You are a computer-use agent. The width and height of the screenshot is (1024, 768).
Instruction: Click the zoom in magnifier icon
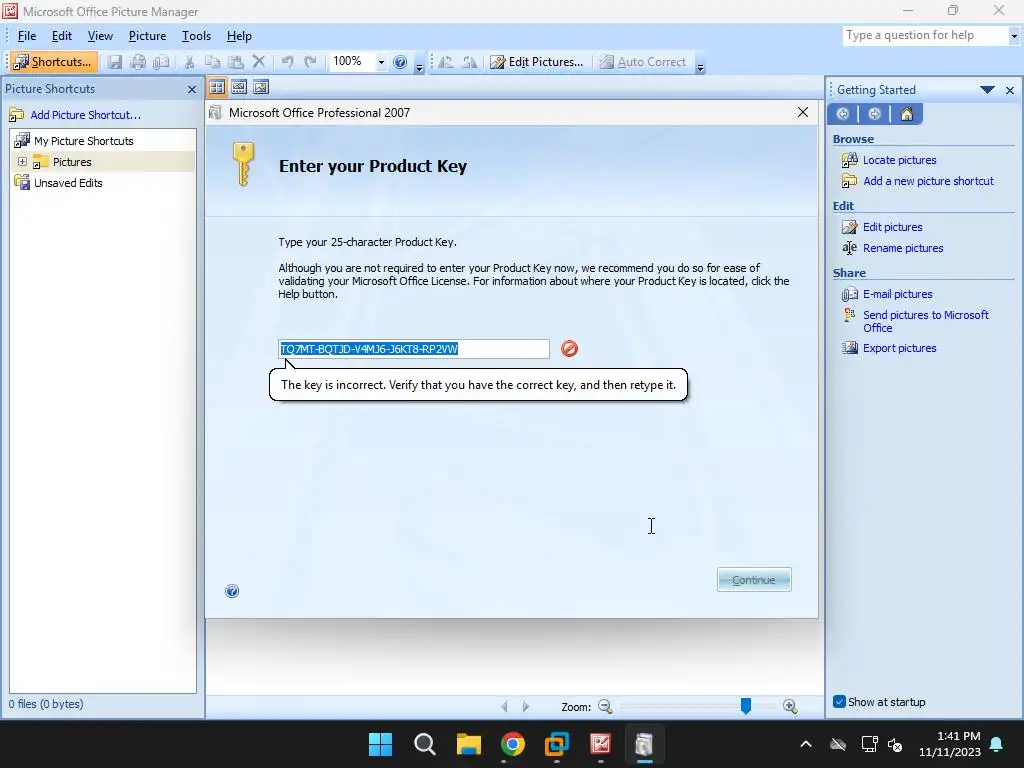(x=790, y=707)
